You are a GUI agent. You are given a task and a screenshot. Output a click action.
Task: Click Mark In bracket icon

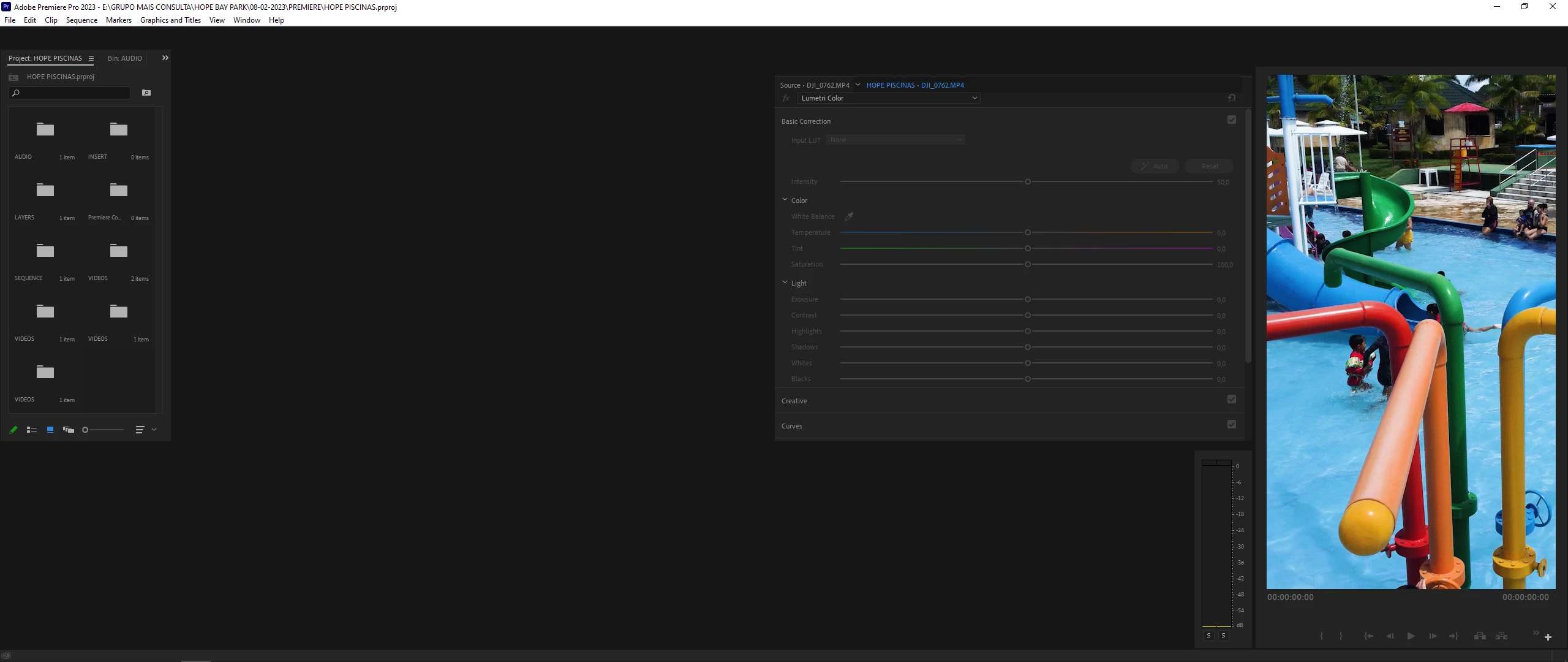(x=1321, y=636)
